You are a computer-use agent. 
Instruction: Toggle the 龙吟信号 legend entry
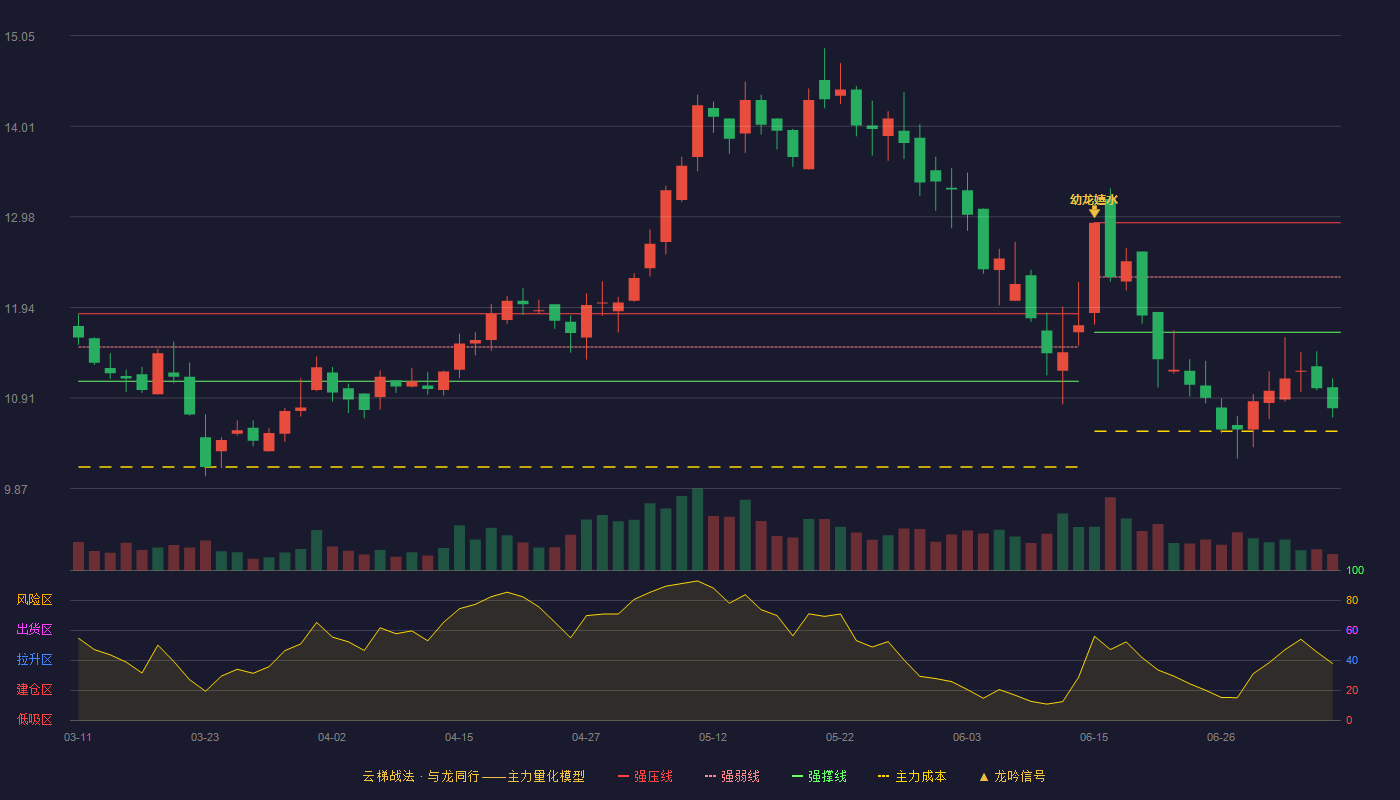1012,776
